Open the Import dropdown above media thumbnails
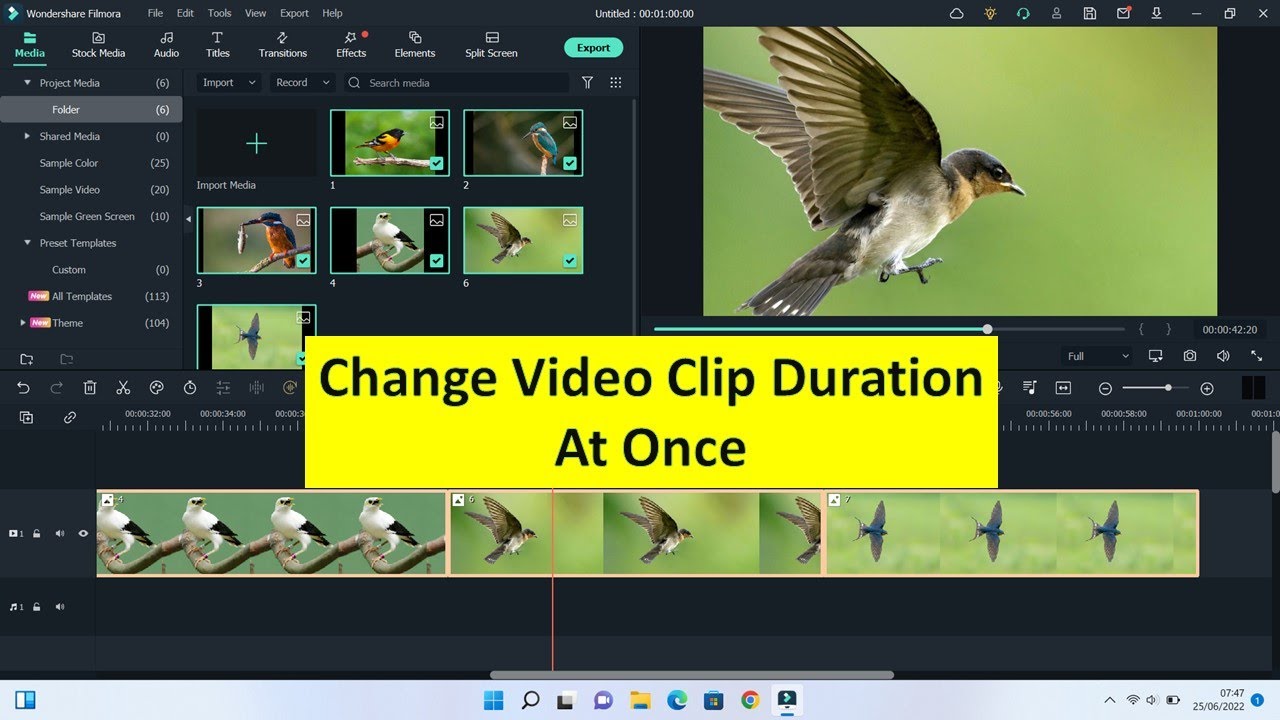Image resolution: width=1280 pixels, height=720 pixels. (229, 83)
